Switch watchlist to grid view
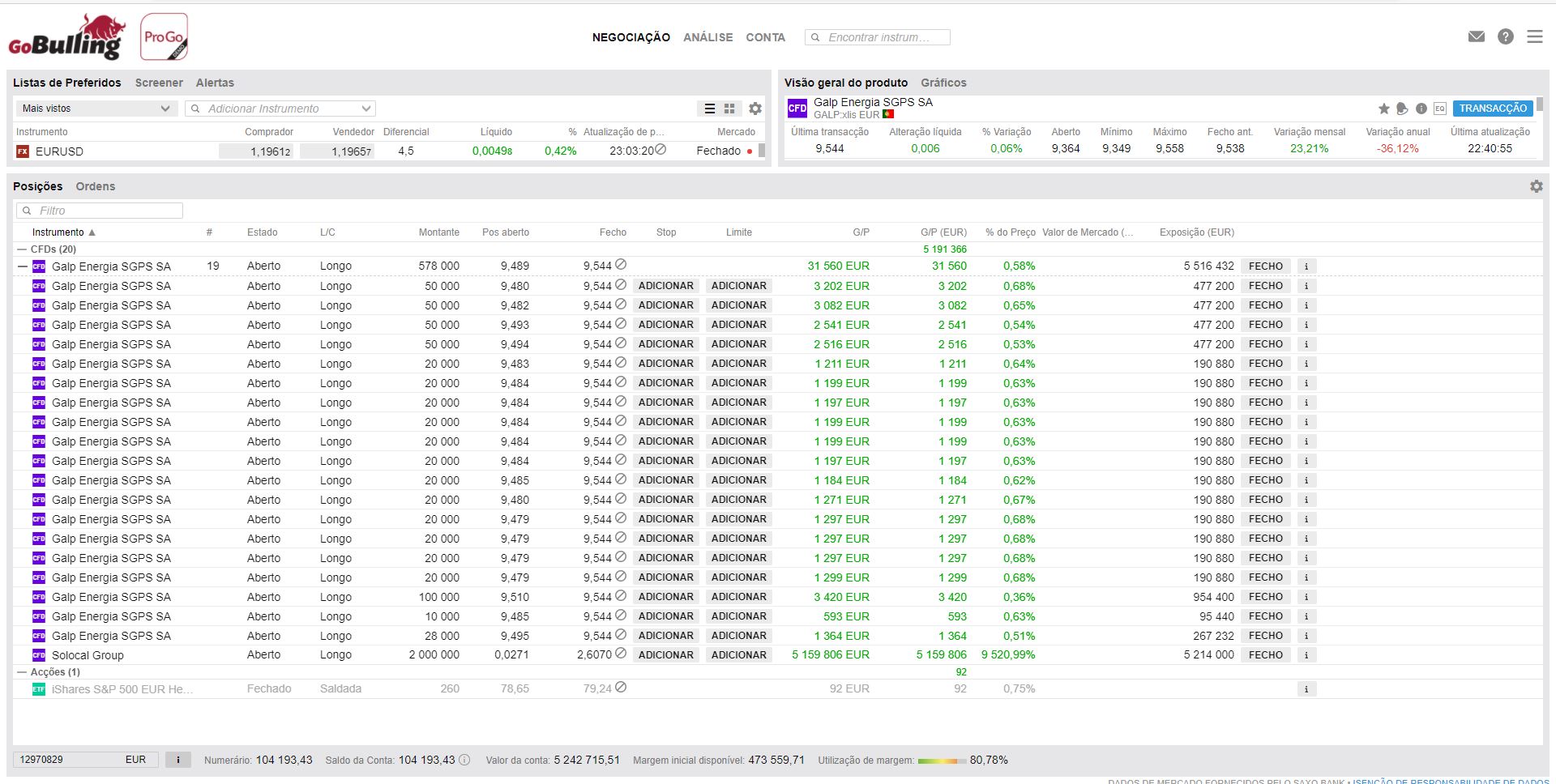 click(x=729, y=109)
